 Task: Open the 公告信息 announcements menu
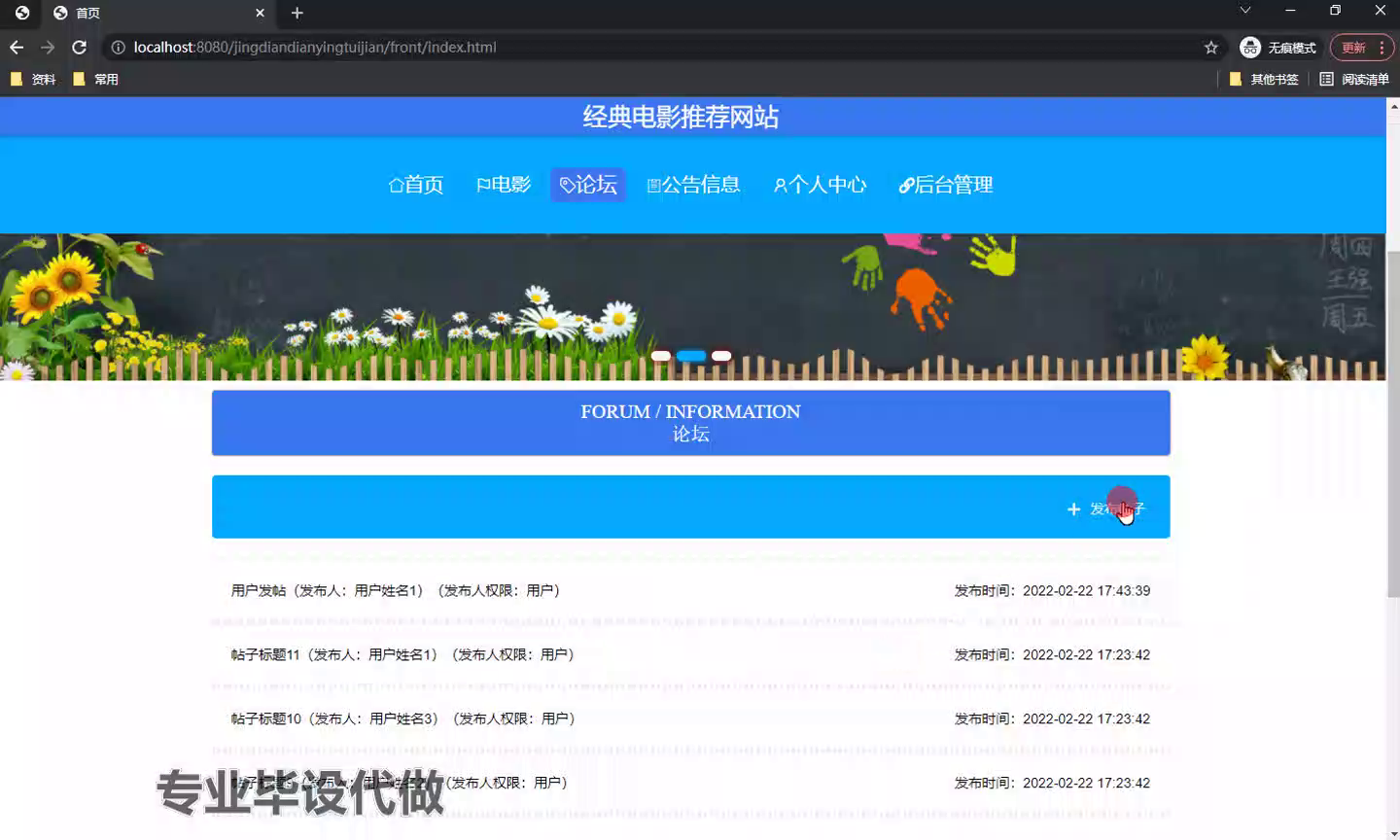coord(693,185)
